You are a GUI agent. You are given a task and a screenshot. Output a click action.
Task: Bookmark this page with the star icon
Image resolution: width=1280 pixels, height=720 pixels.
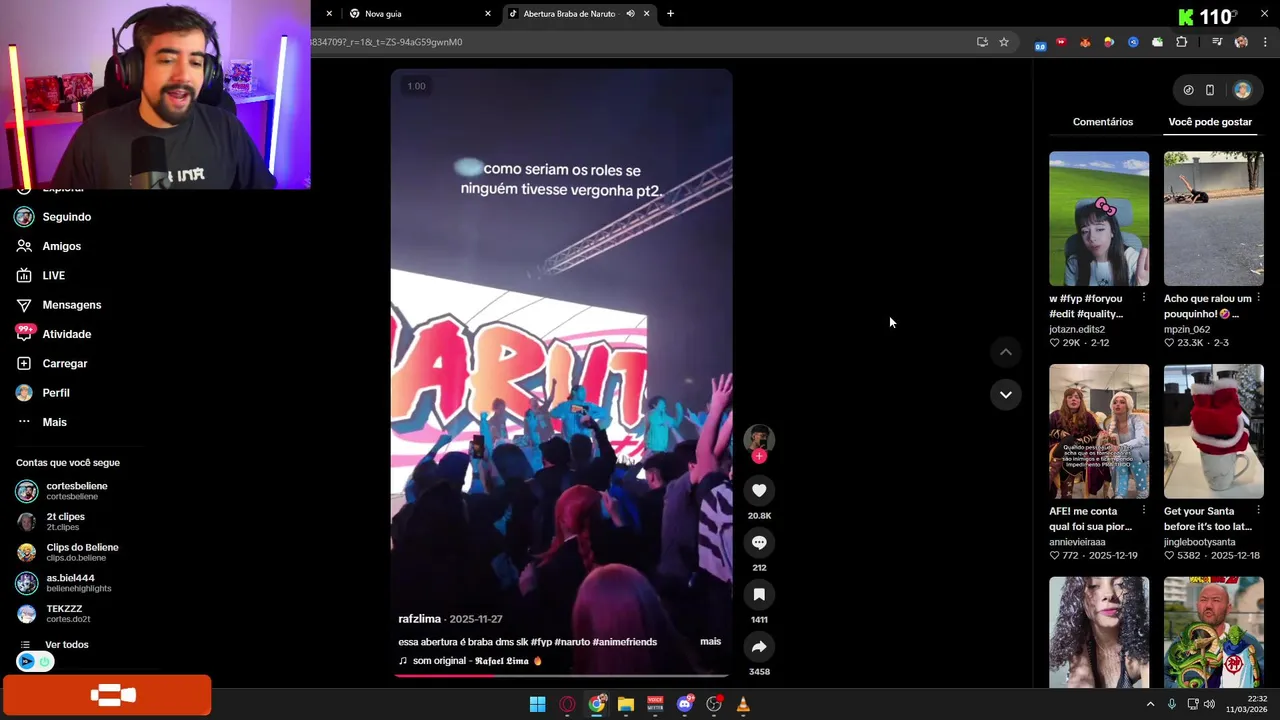[x=1004, y=42]
